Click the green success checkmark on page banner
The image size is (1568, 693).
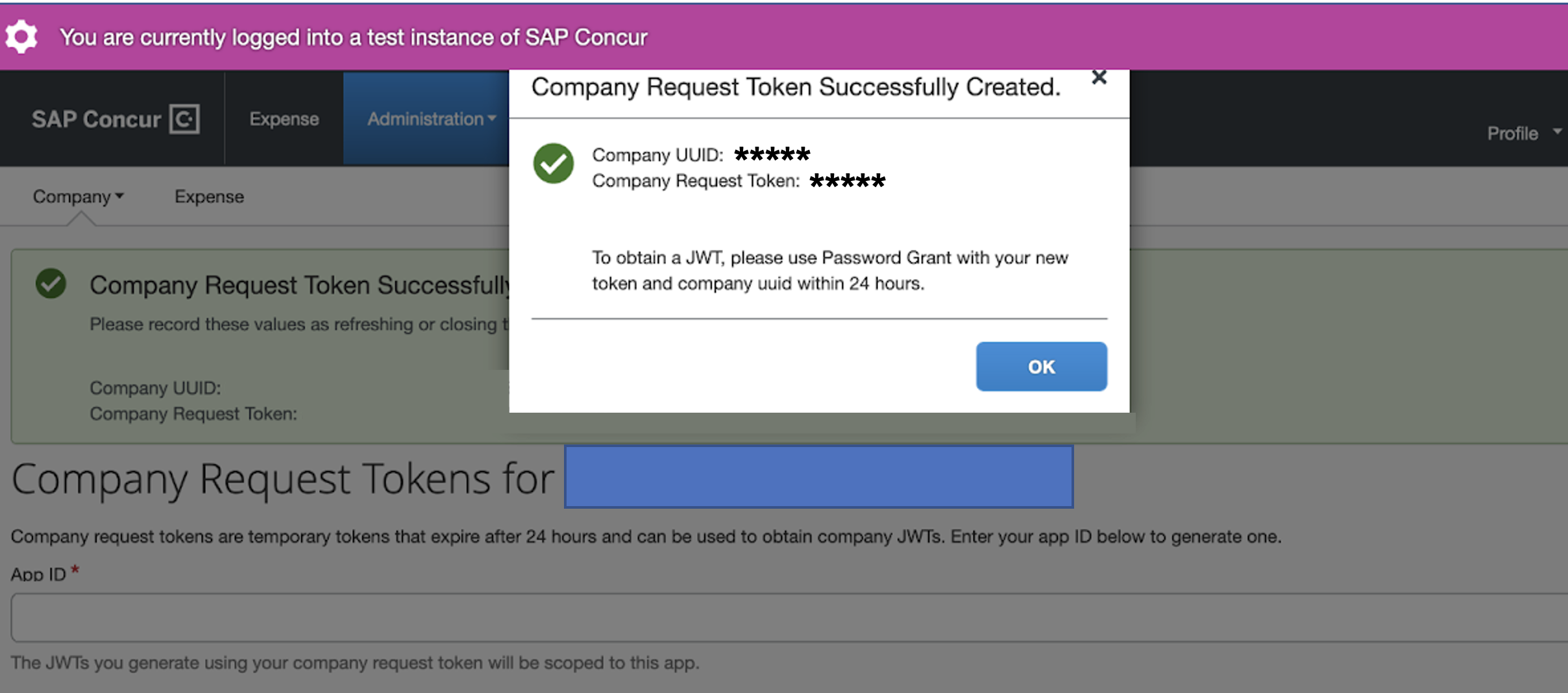click(51, 284)
